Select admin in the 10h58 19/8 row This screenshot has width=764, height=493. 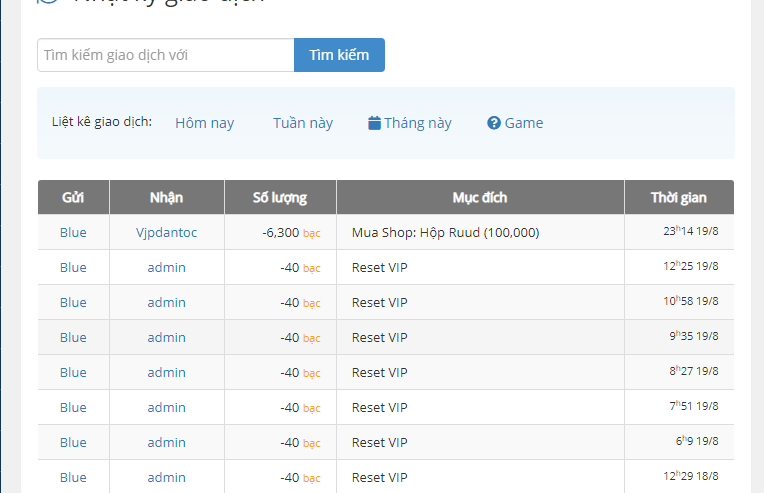167,302
